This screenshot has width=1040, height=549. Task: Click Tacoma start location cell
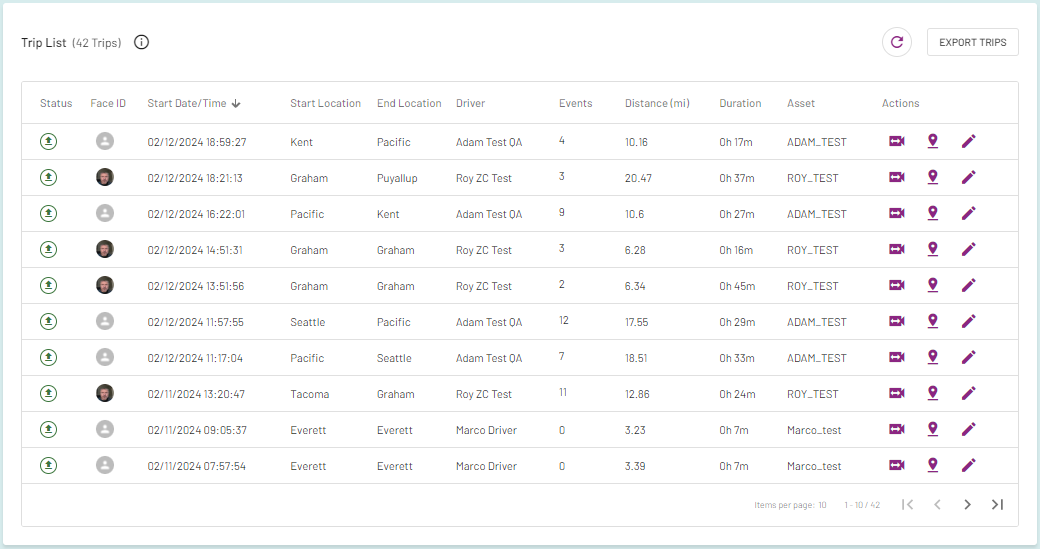pos(310,394)
